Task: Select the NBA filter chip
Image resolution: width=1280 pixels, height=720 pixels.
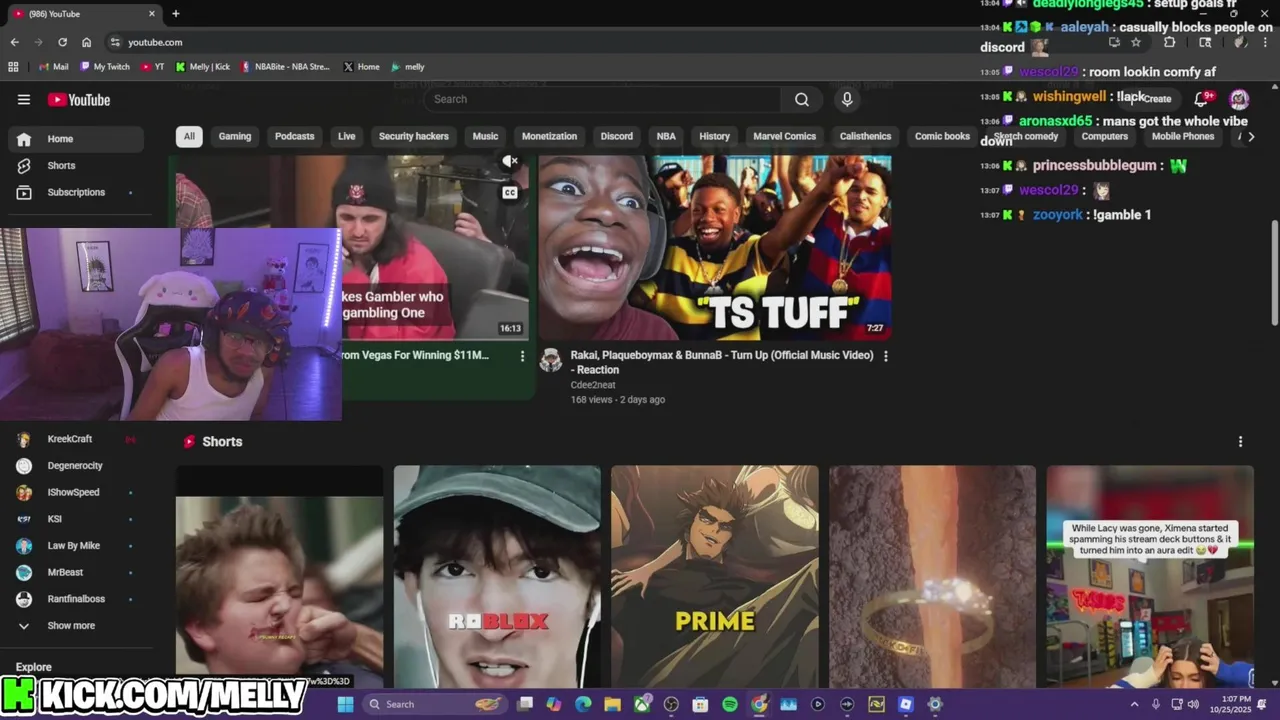Action: click(666, 136)
